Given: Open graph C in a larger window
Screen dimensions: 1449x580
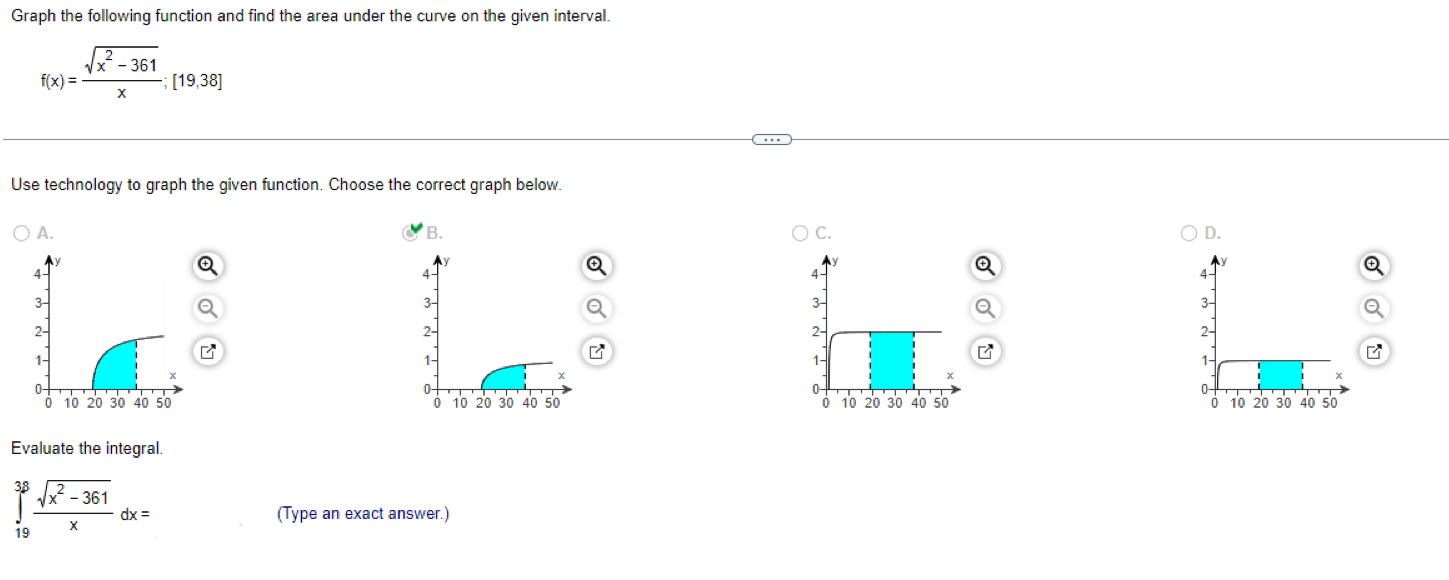Looking at the screenshot, I should tap(984, 351).
